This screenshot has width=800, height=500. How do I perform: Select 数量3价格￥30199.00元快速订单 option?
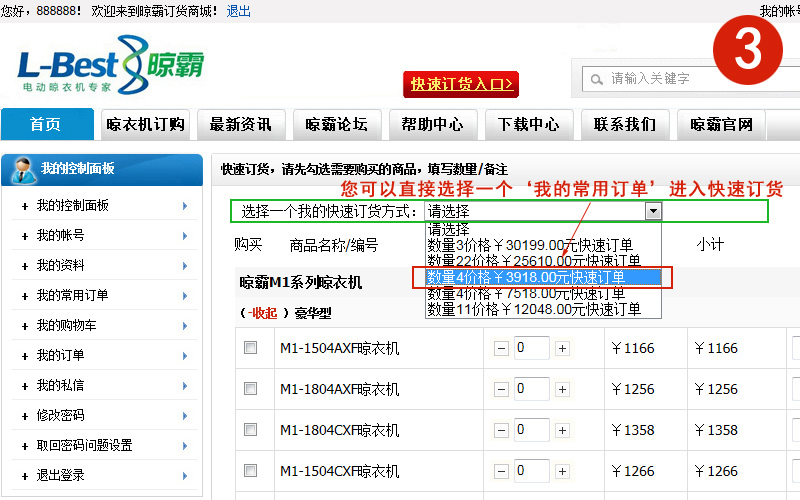[543, 245]
